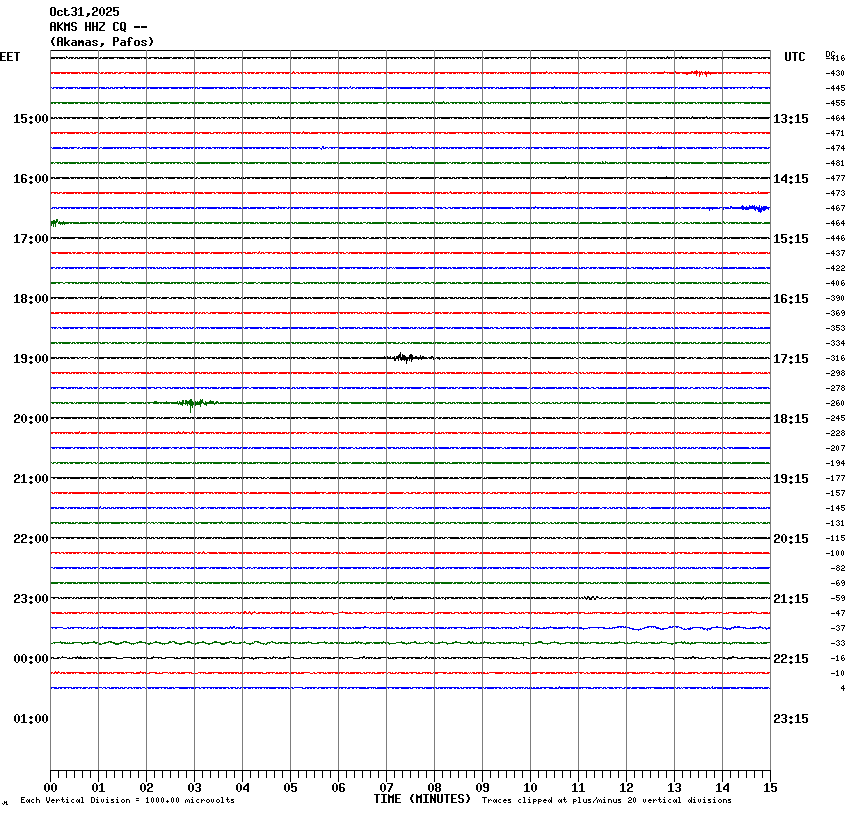Click the UTC column header
Screen dimensions: 850x814
click(x=794, y=57)
